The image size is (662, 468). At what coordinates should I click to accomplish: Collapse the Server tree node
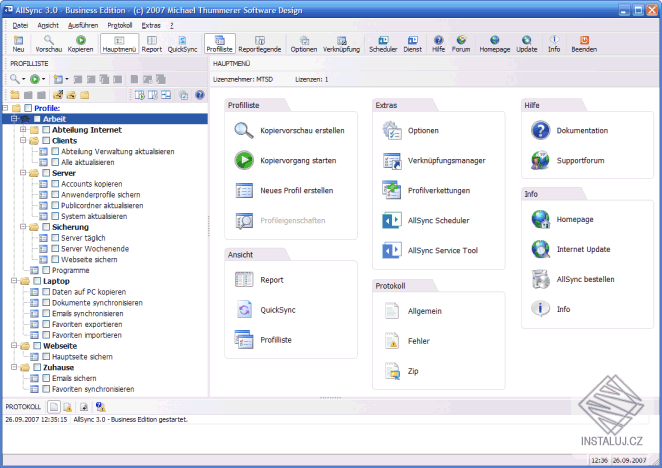click(23, 172)
